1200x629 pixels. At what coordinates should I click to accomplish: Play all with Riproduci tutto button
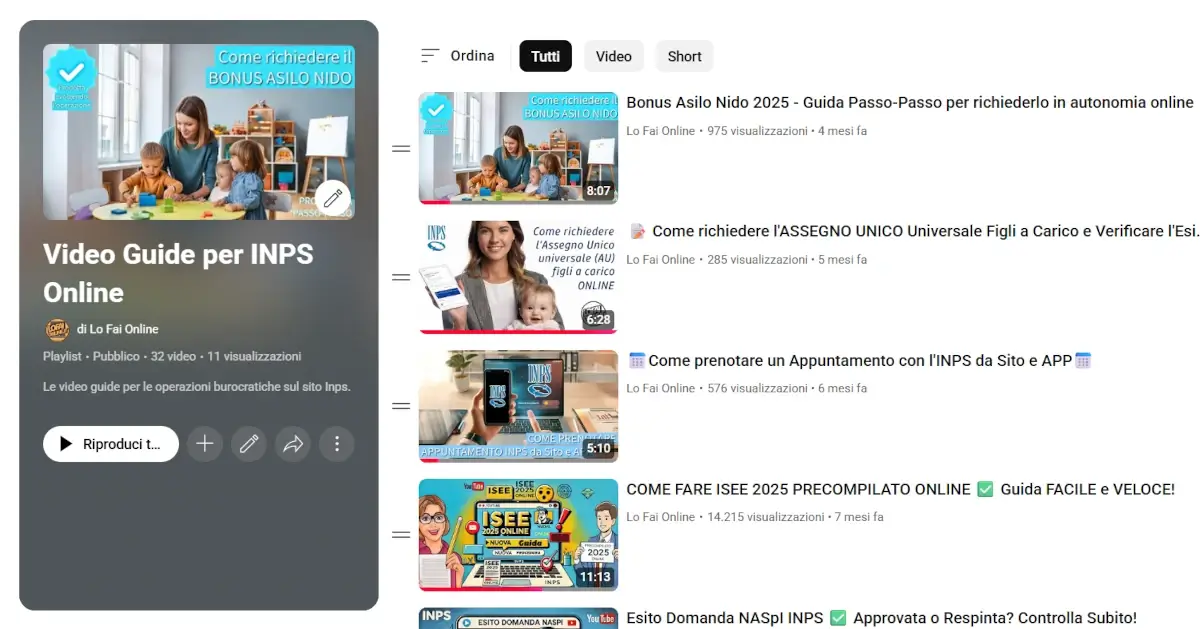[x=111, y=444]
